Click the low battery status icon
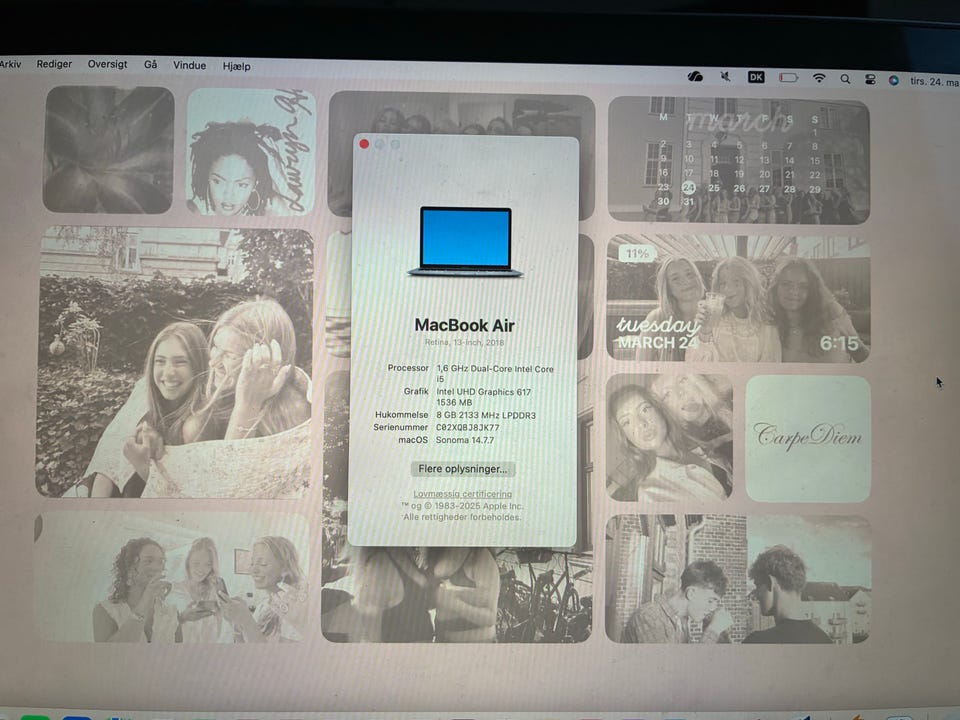The image size is (960, 720). (x=788, y=78)
